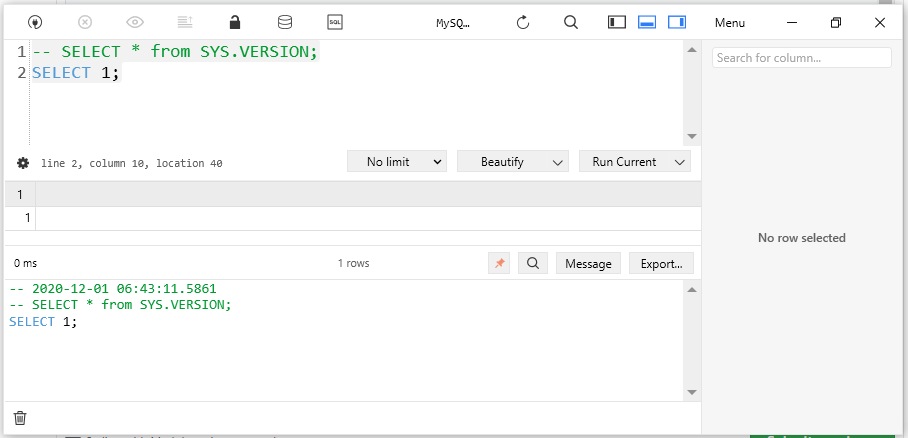Click the result column header labeled 1
908x438 pixels.
(x=20, y=194)
